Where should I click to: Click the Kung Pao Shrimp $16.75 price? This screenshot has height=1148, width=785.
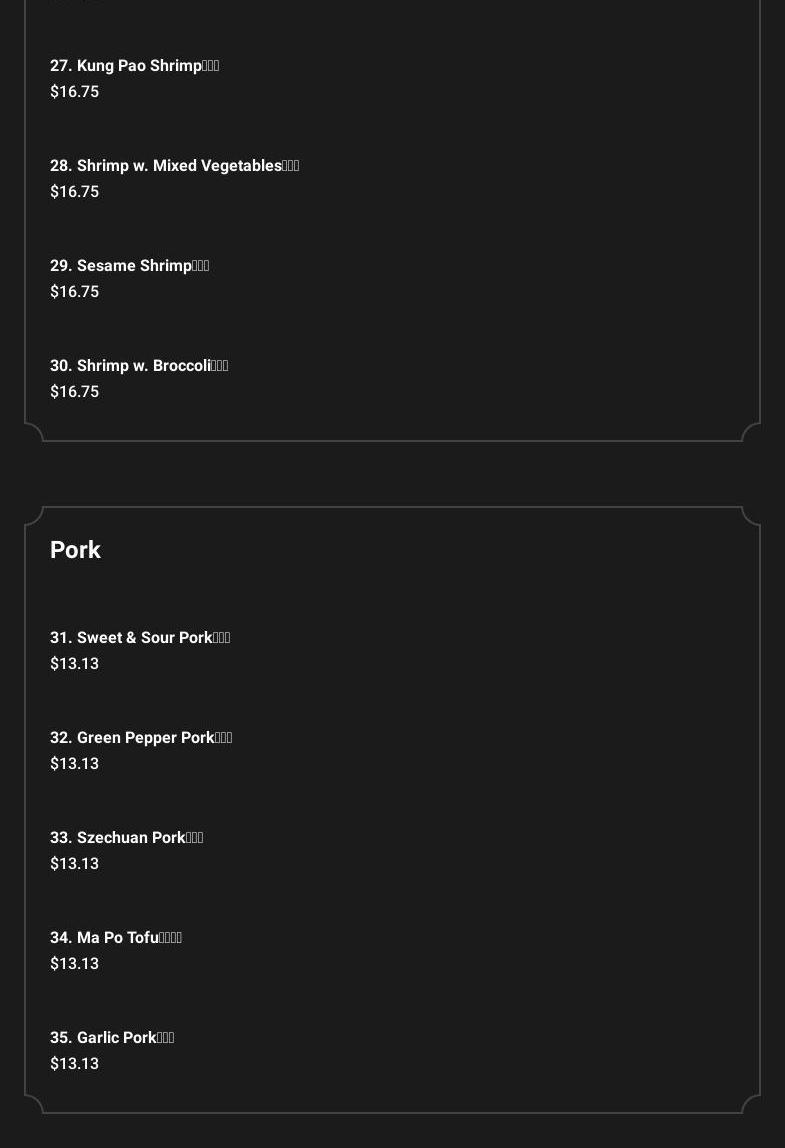75,92
